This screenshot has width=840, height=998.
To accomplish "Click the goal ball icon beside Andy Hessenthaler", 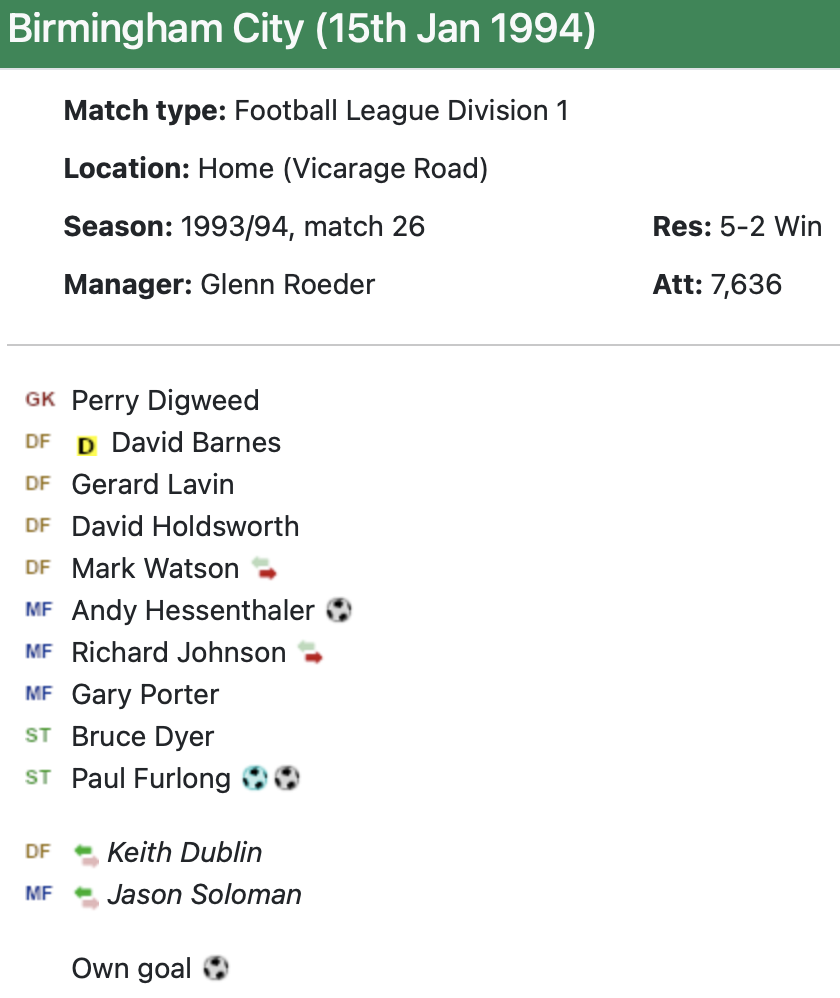I will (x=339, y=610).
